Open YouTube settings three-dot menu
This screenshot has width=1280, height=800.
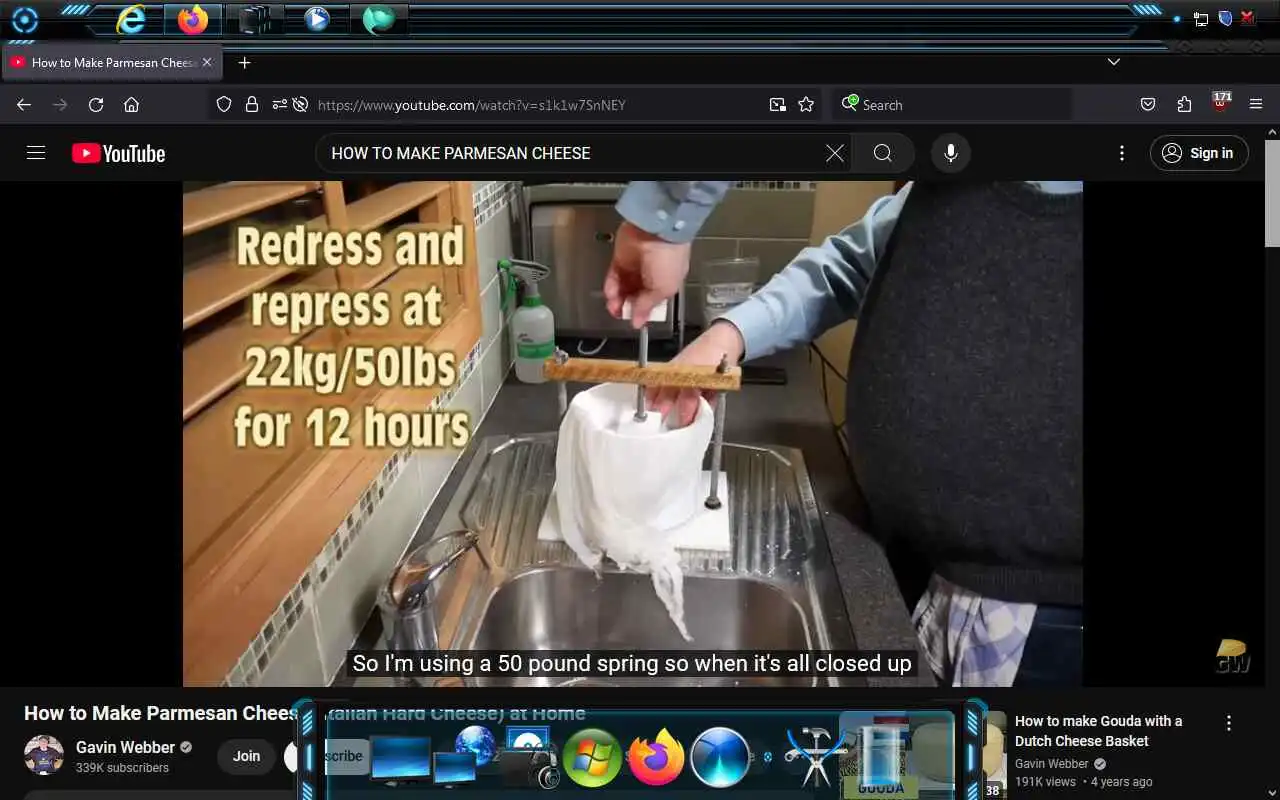[x=1122, y=153]
